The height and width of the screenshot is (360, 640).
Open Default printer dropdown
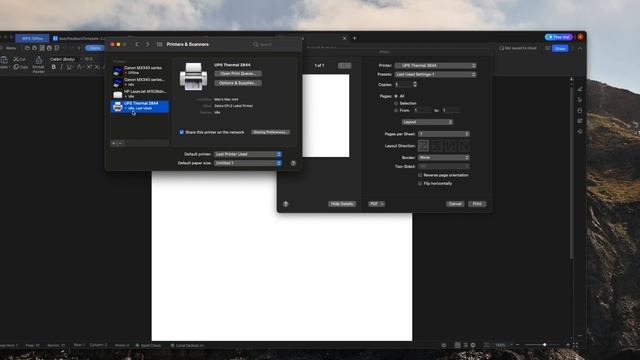coord(248,154)
